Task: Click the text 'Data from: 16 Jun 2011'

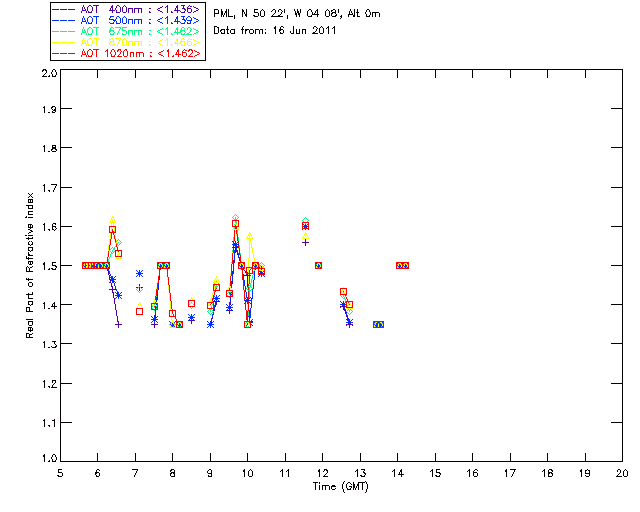Action: 275,31
